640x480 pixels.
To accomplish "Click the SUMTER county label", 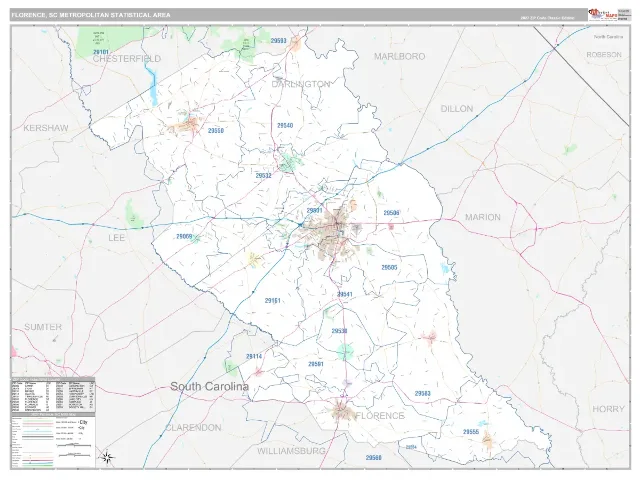I will [x=43, y=327].
